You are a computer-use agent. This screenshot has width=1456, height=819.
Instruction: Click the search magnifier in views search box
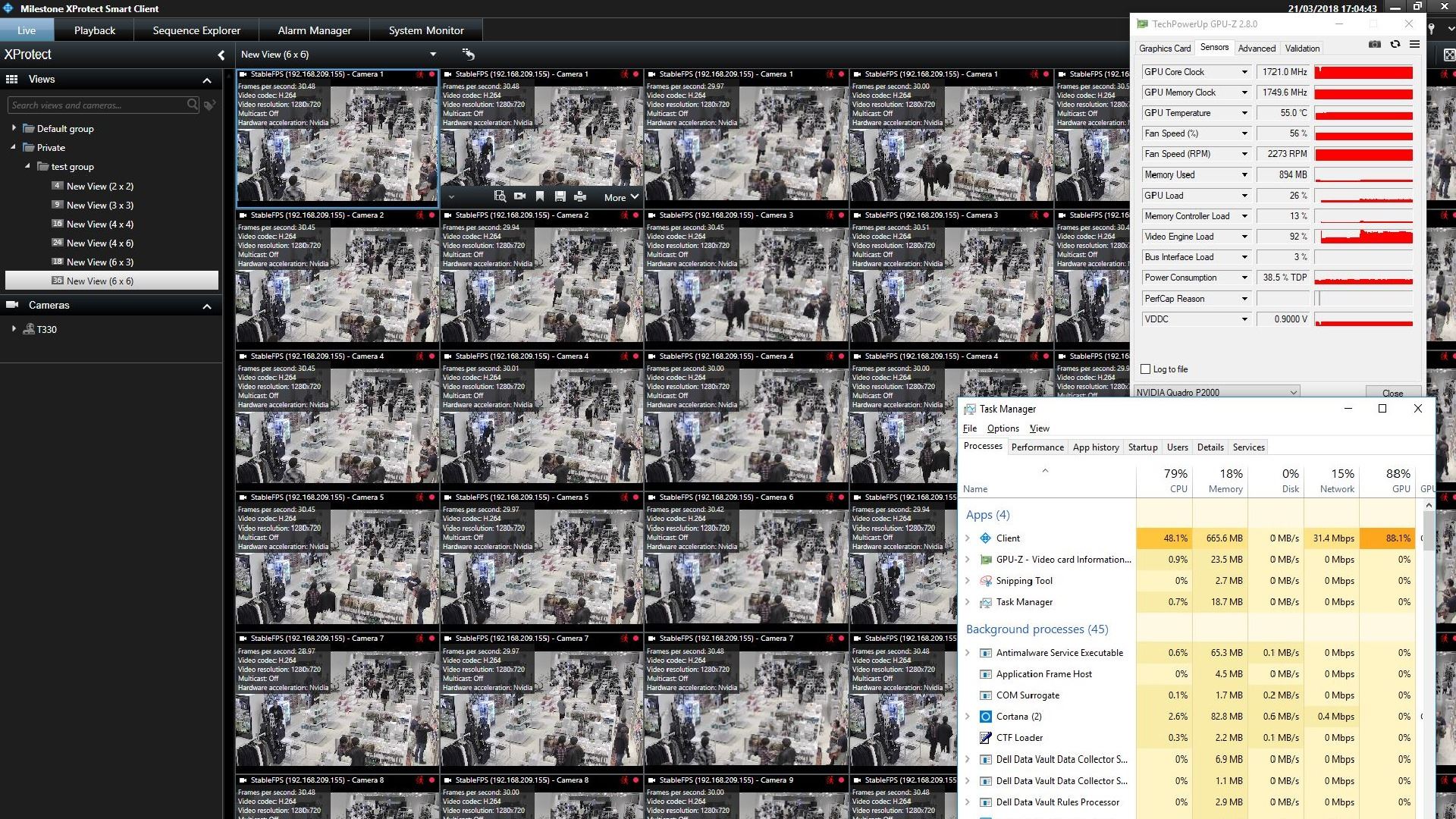point(193,105)
